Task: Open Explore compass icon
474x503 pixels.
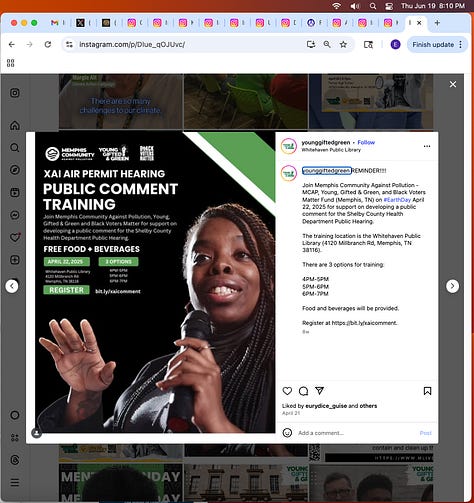Action: click(15, 170)
